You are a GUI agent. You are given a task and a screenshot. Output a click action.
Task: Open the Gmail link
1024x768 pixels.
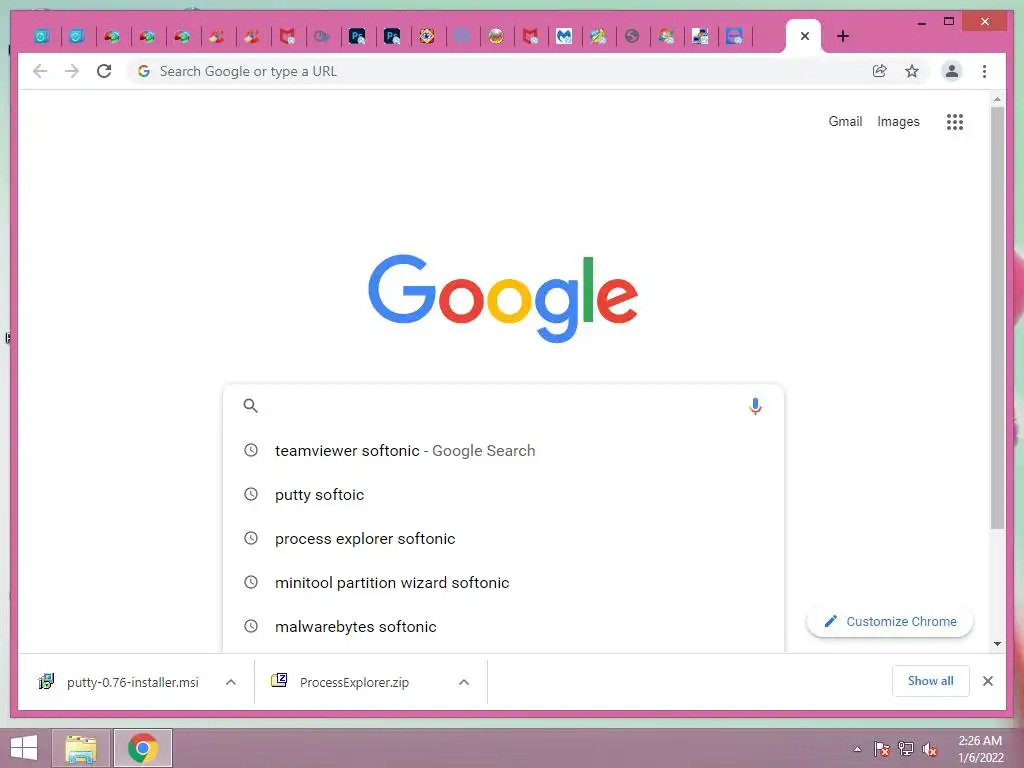tap(845, 121)
